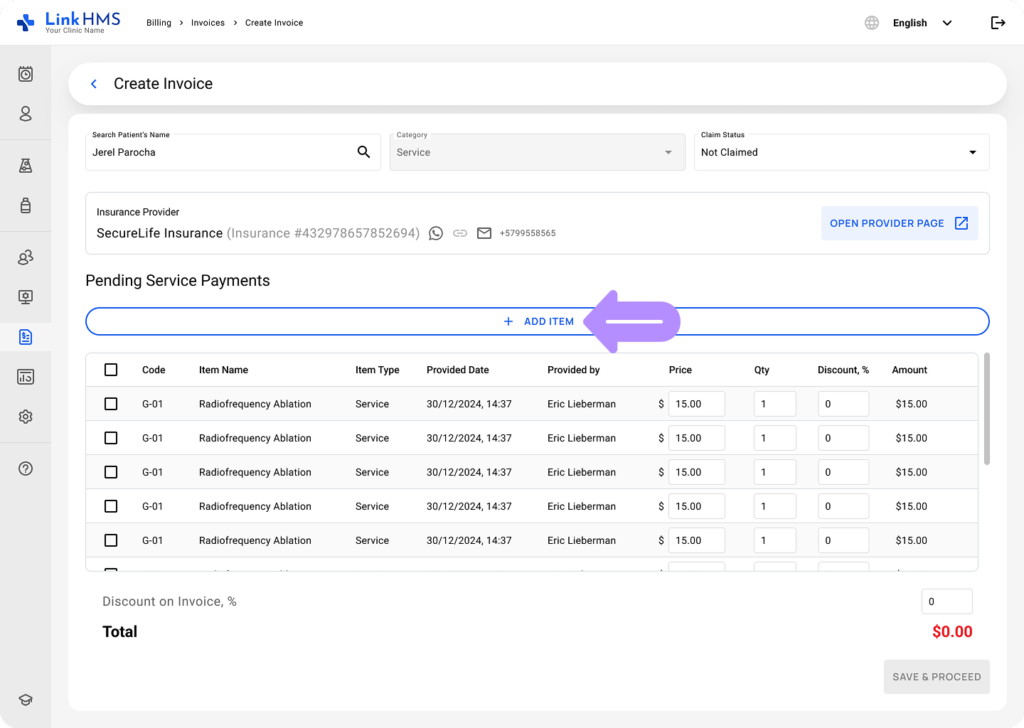Click Create Invoice breadcrumb item
The height and width of the screenshot is (728, 1024).
pos(274,23)
